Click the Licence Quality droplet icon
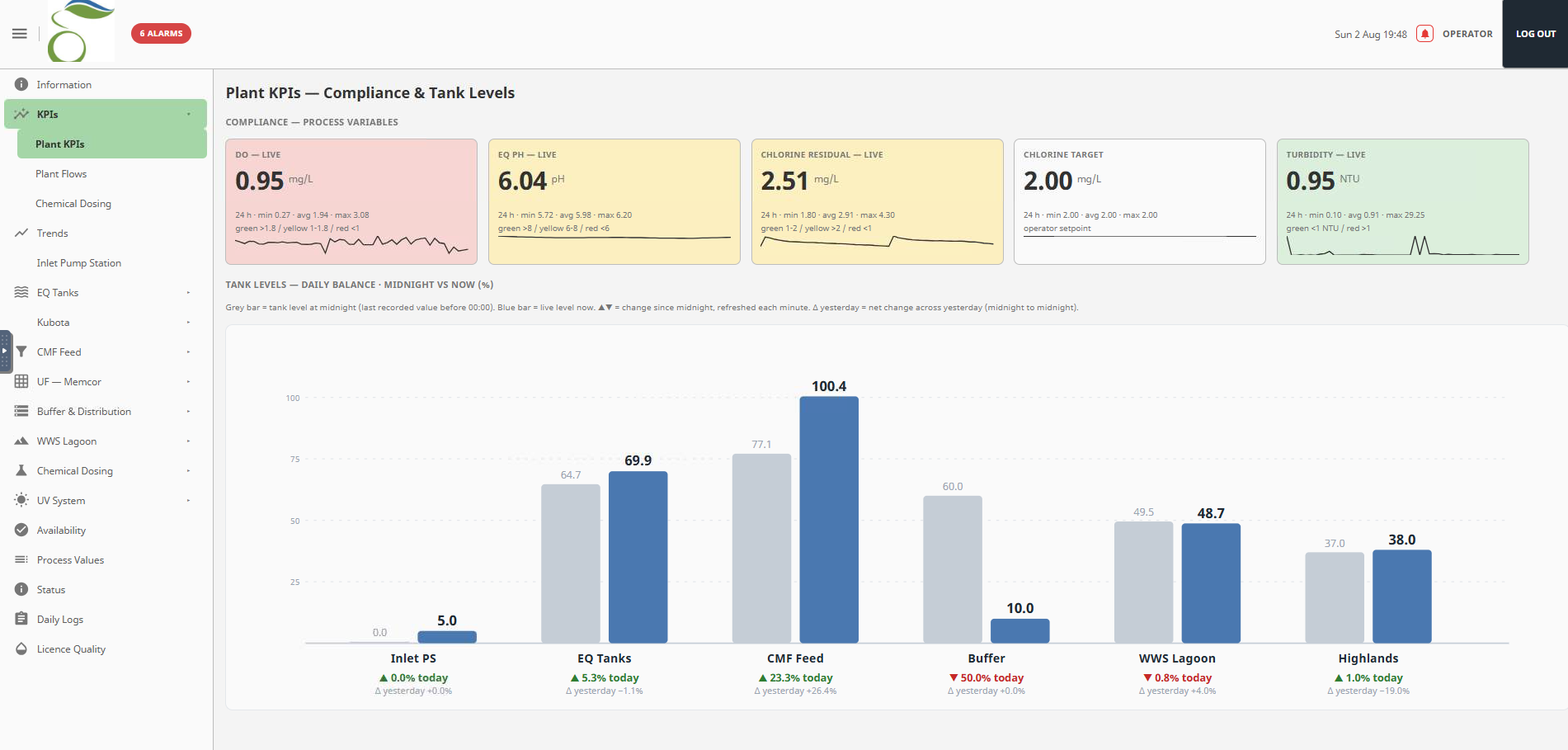 (21, 649)
